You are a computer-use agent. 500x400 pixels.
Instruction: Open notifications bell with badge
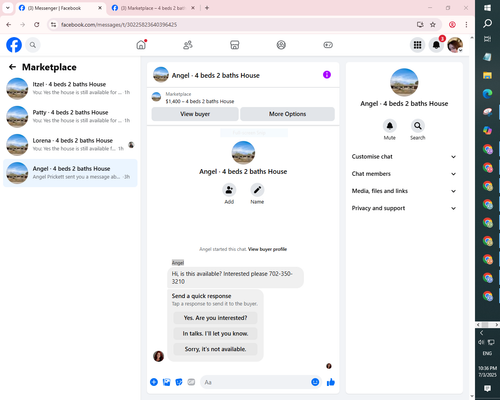coord(436,45)
